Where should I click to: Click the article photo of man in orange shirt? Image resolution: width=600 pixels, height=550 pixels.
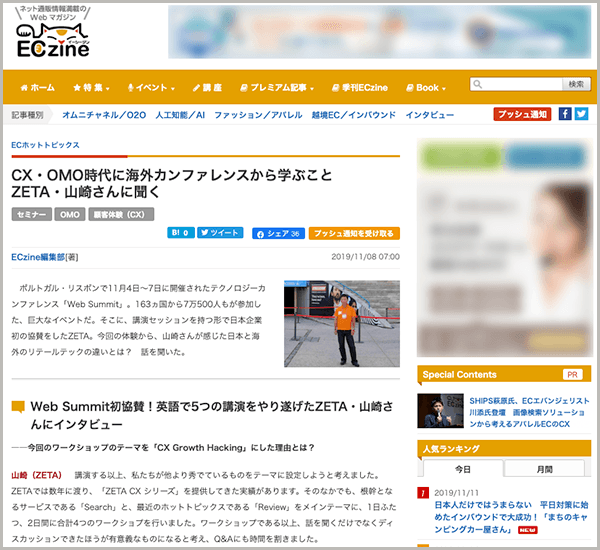coord(342,324)
